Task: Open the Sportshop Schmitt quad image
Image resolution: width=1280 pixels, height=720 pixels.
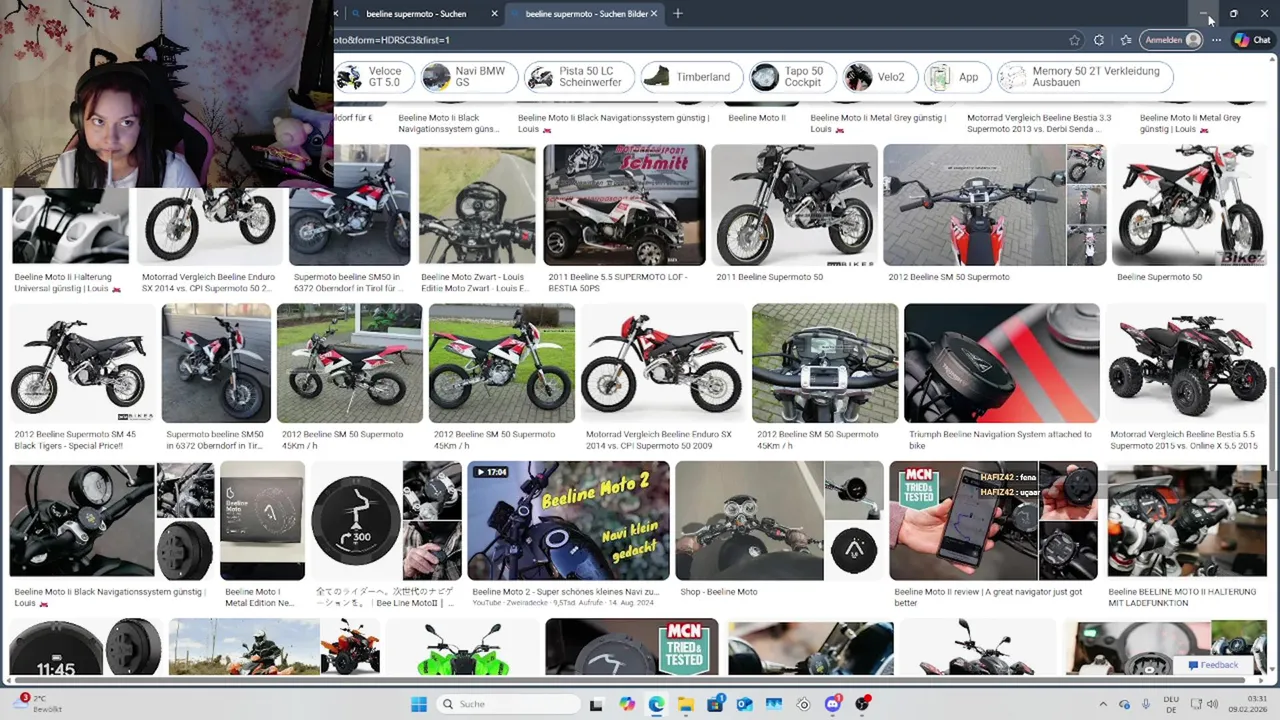Action: [x=624, y=205]
